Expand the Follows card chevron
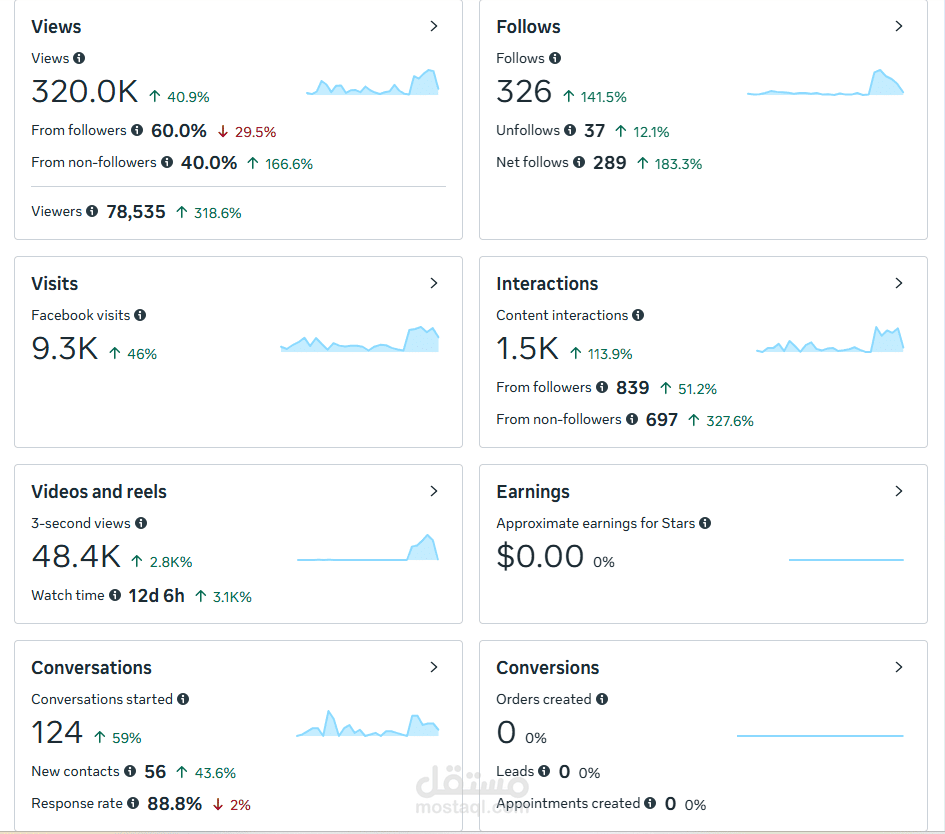 coord(899,26)
